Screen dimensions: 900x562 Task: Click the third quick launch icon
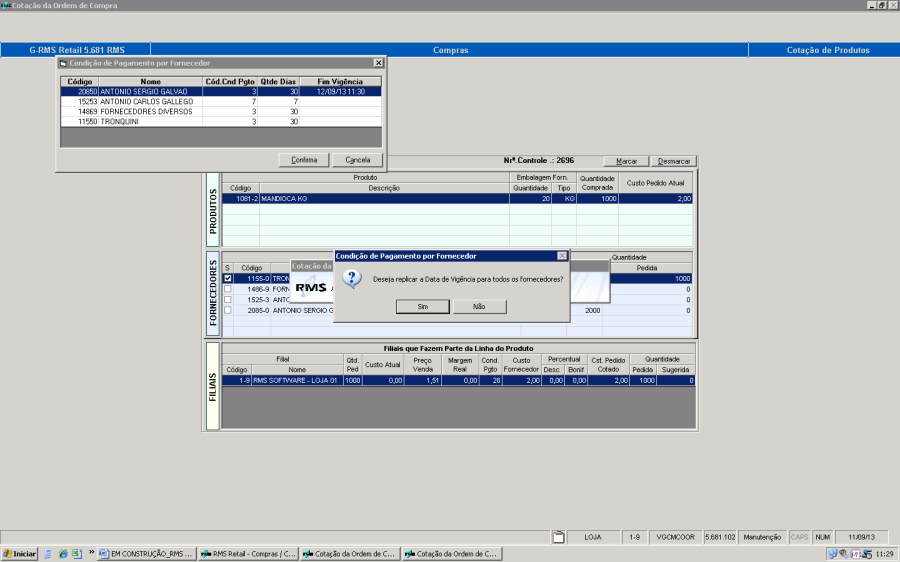(x=76, y=554)
